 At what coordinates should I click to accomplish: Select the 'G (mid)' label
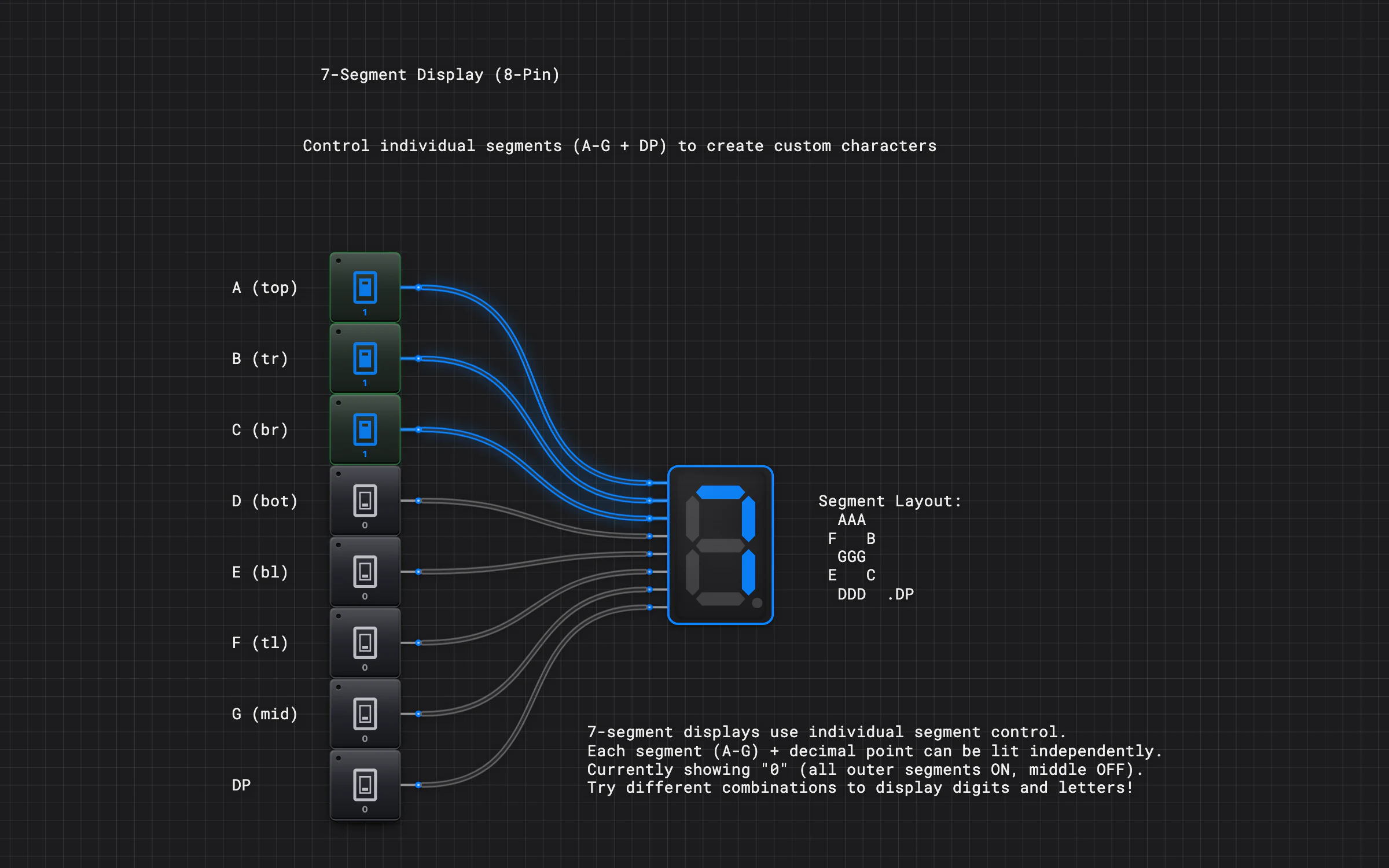pyautogui.click(x=264, y=714)
